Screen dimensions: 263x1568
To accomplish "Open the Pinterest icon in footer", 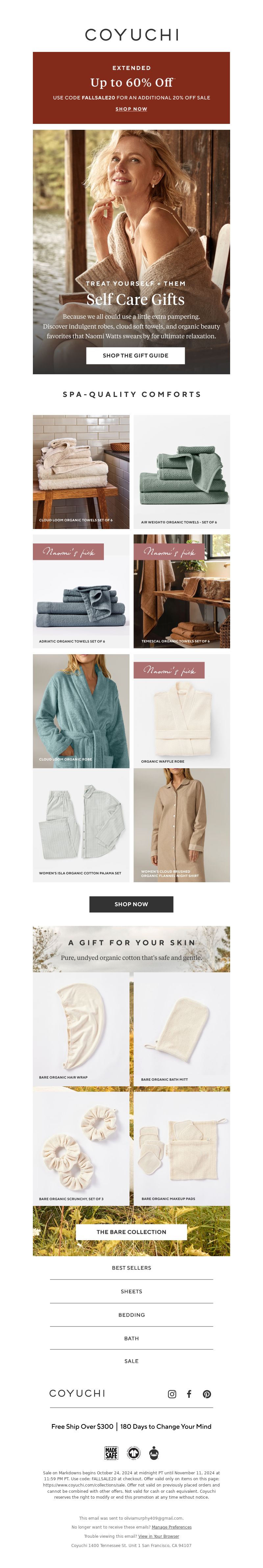I will (x=207, y=1394).
